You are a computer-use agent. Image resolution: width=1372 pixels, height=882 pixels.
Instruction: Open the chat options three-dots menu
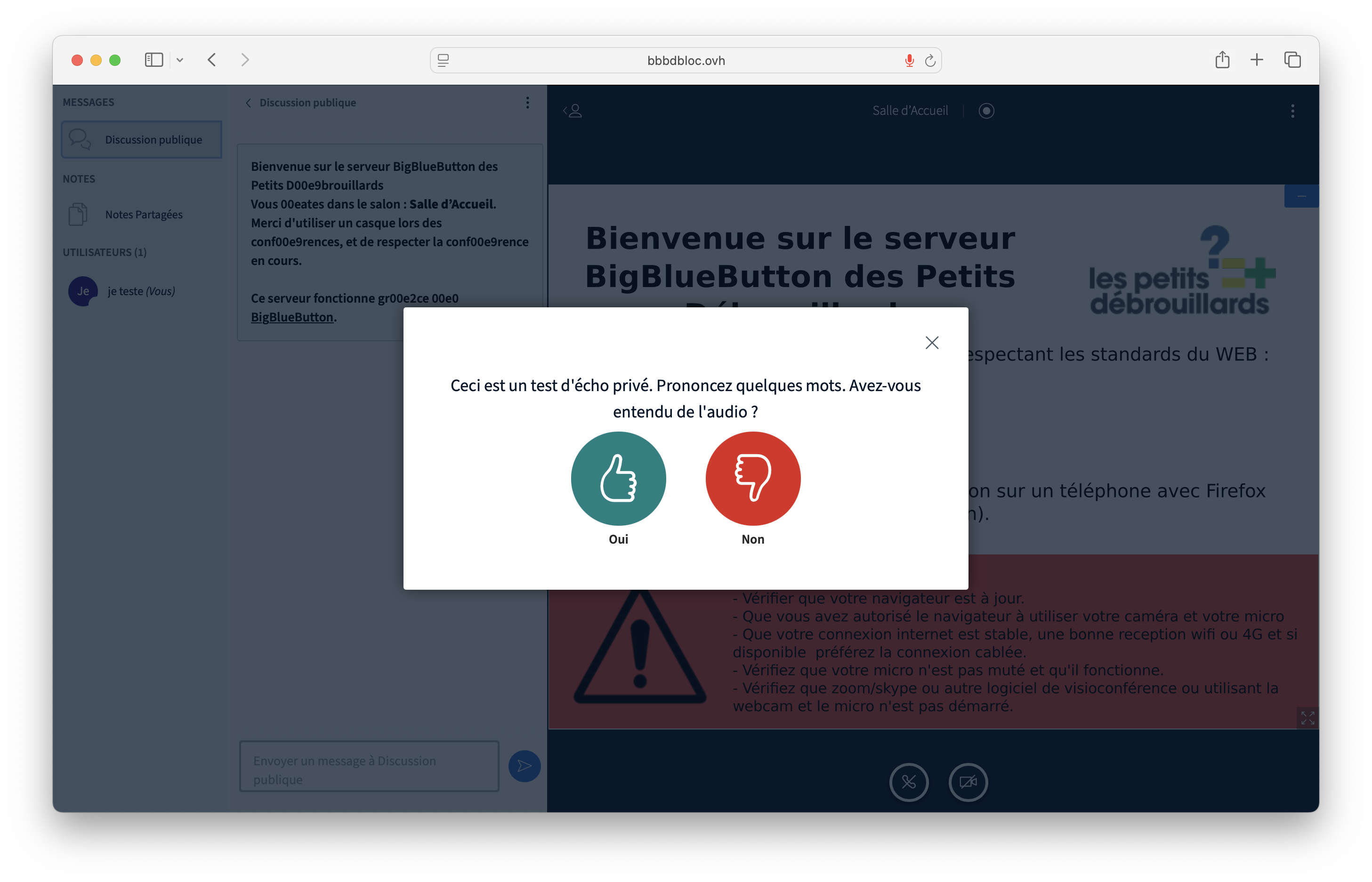[527, 103]
